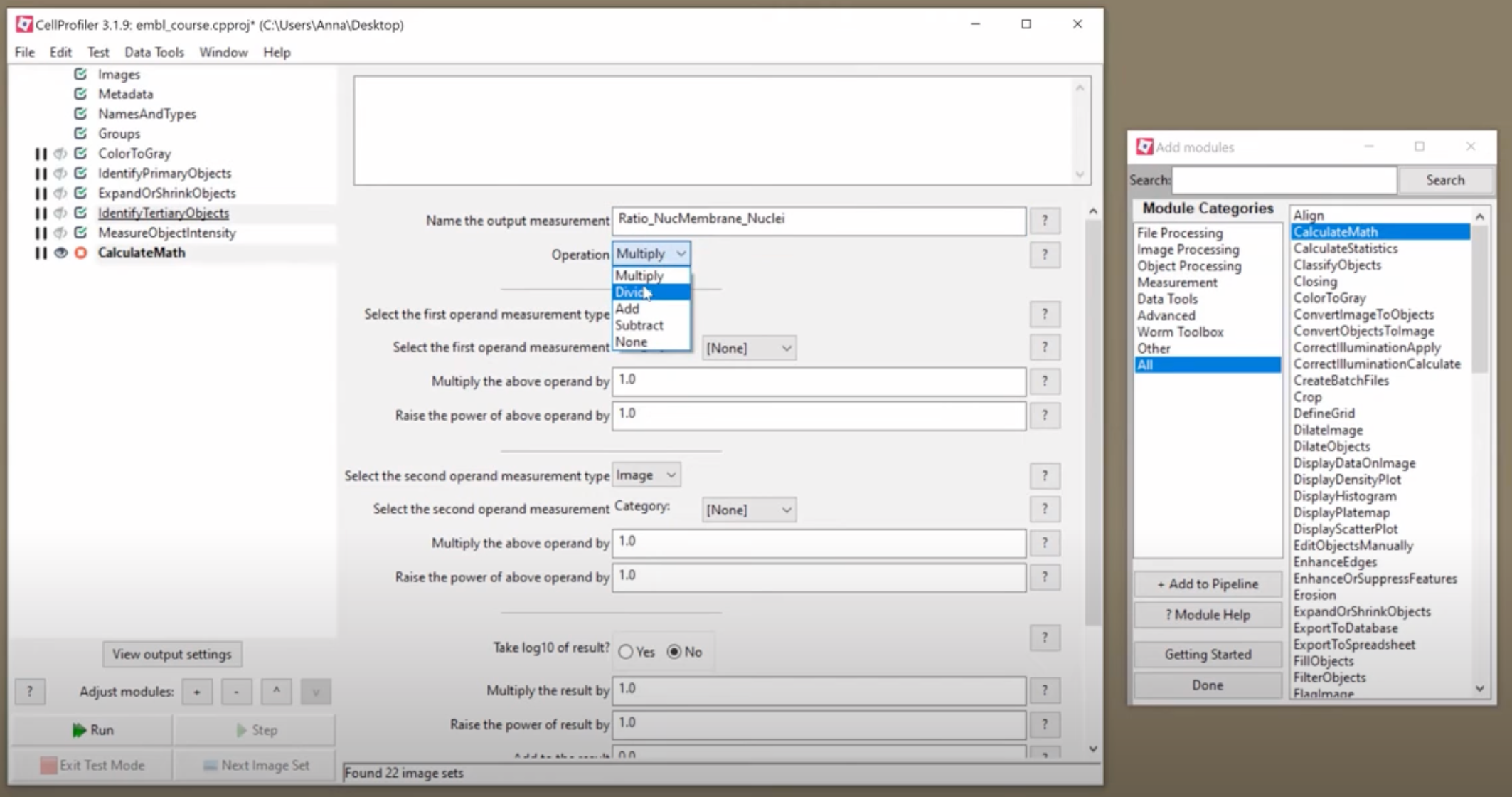Choose None in the Operation list
Viewport: 1512px width, 797px height.
pos(651,342)
